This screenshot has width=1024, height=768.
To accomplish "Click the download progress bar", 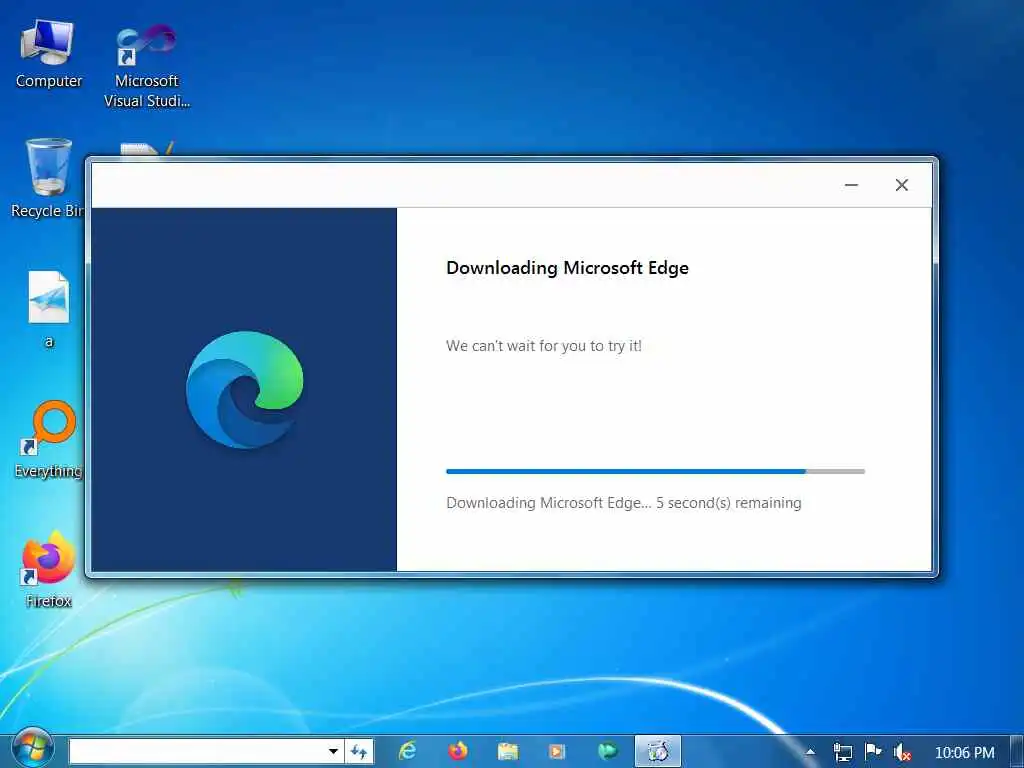I will 655,471.
